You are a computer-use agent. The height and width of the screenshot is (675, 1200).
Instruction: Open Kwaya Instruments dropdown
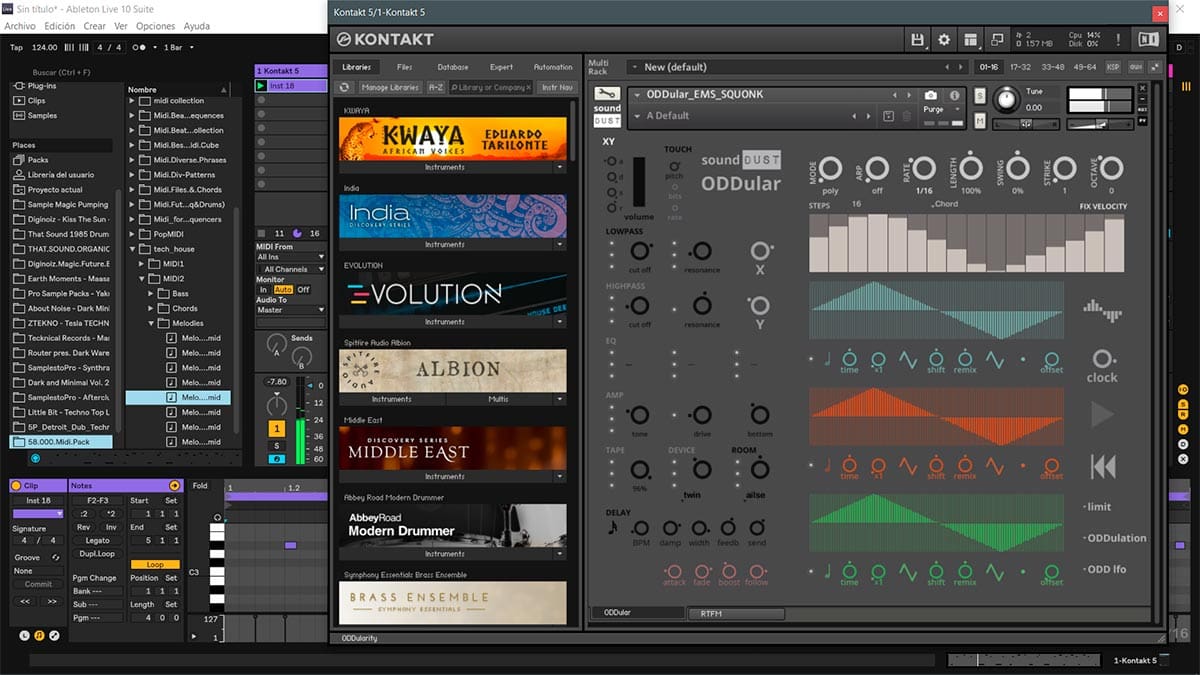pos(560,167)
